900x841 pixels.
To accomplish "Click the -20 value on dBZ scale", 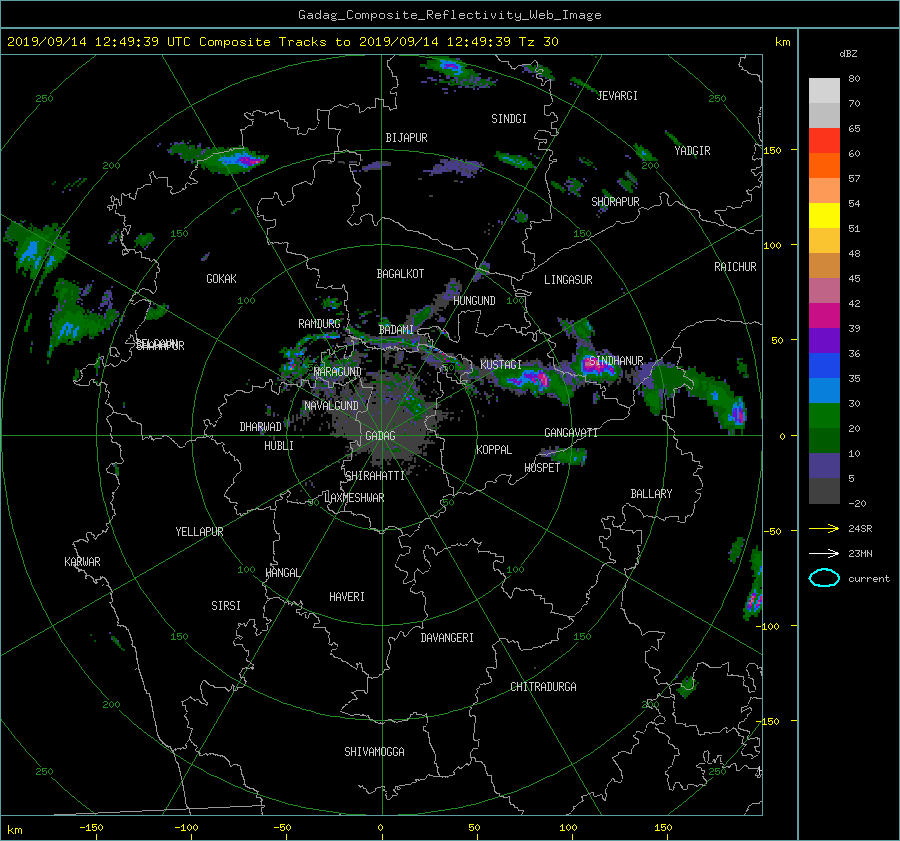I will coord(857,503).
